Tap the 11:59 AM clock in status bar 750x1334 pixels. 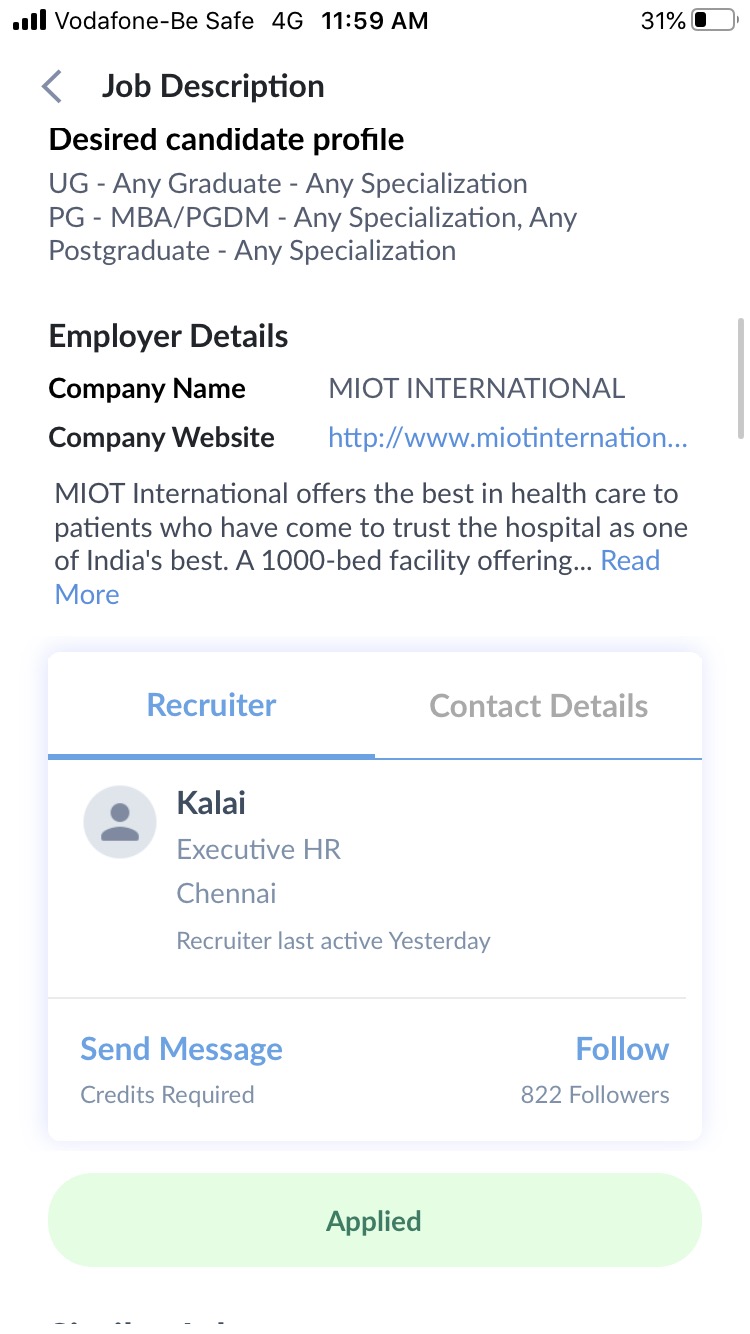click(375, 21)
